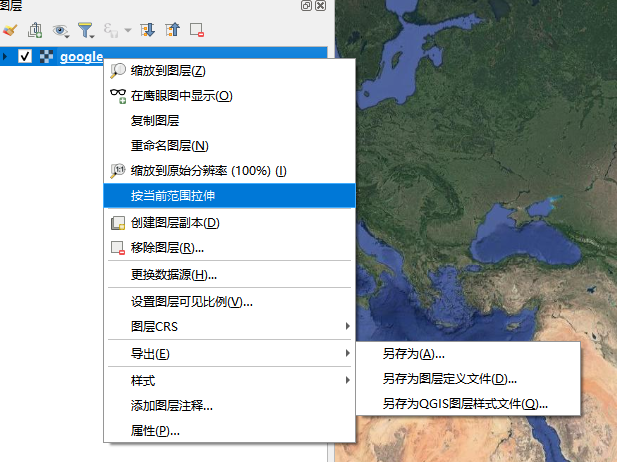Click the duplicate layer icon in menu
This screenshot has height=462, width=617.
pos(118,223)
